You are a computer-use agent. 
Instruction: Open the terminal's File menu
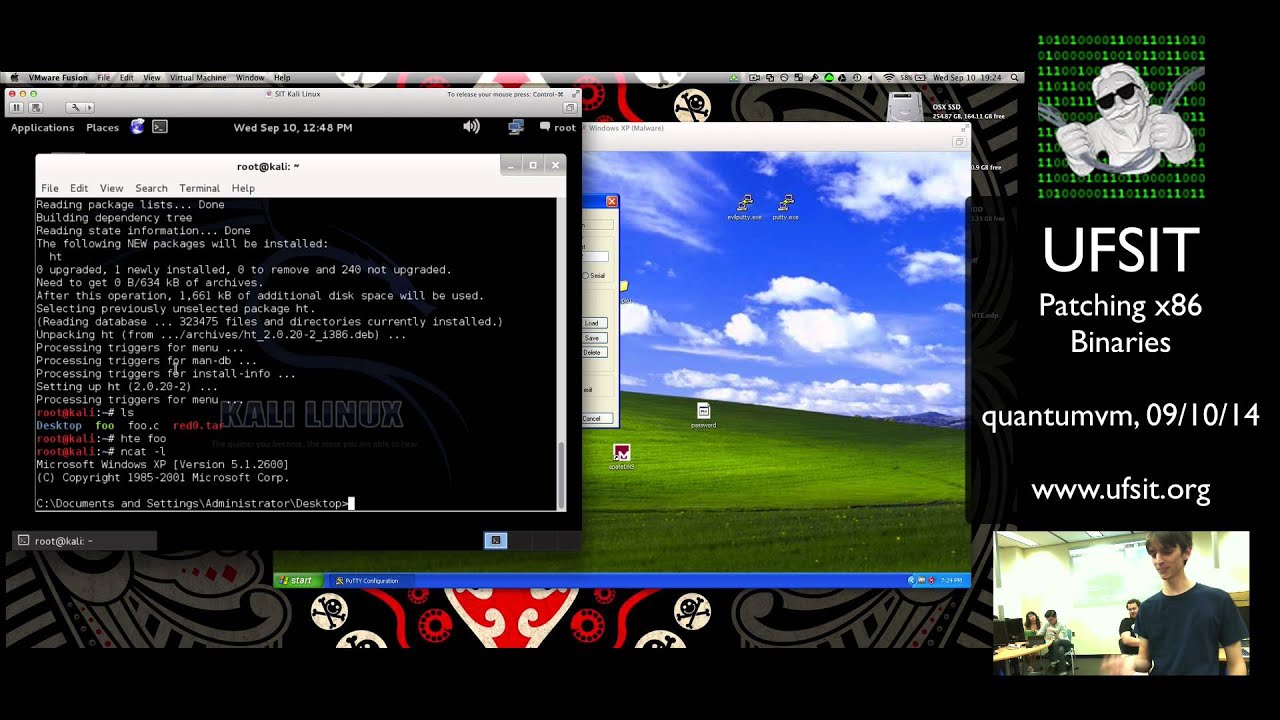50,188
